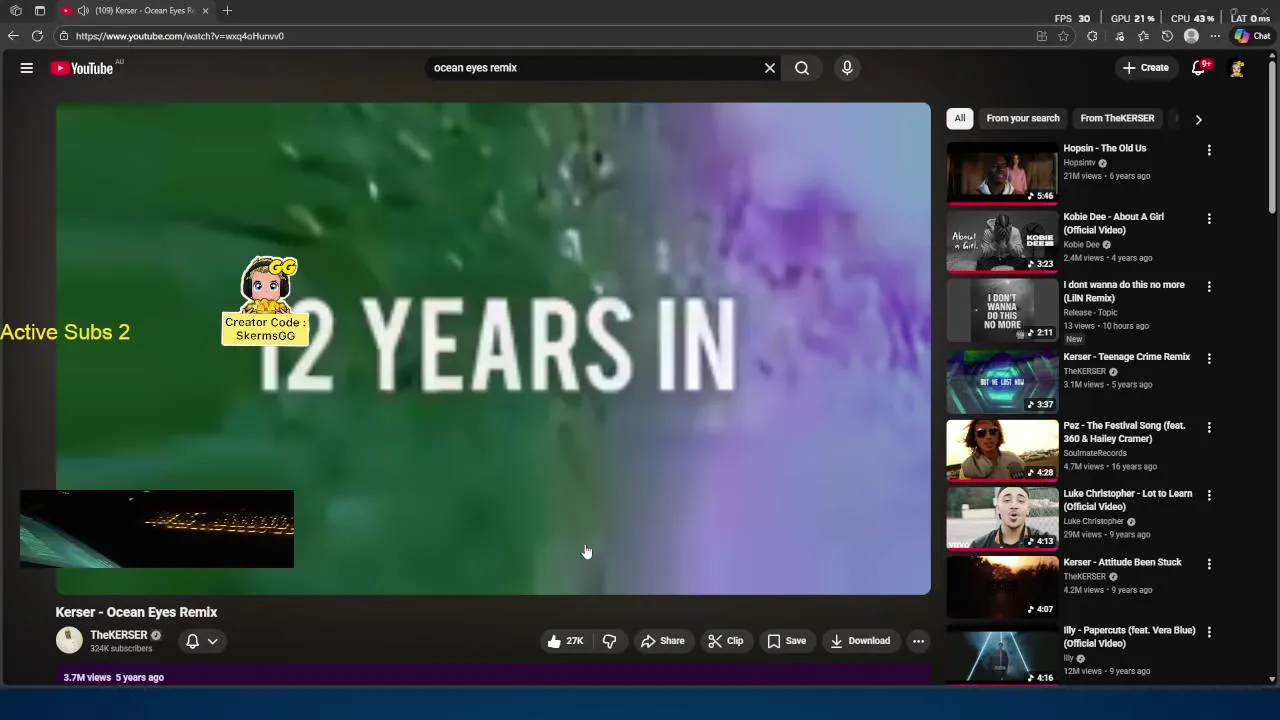Open options for Luke Christopher - Lot to Learn
Viewport: 1280px width, 720px height.
tap(1209, 495)
